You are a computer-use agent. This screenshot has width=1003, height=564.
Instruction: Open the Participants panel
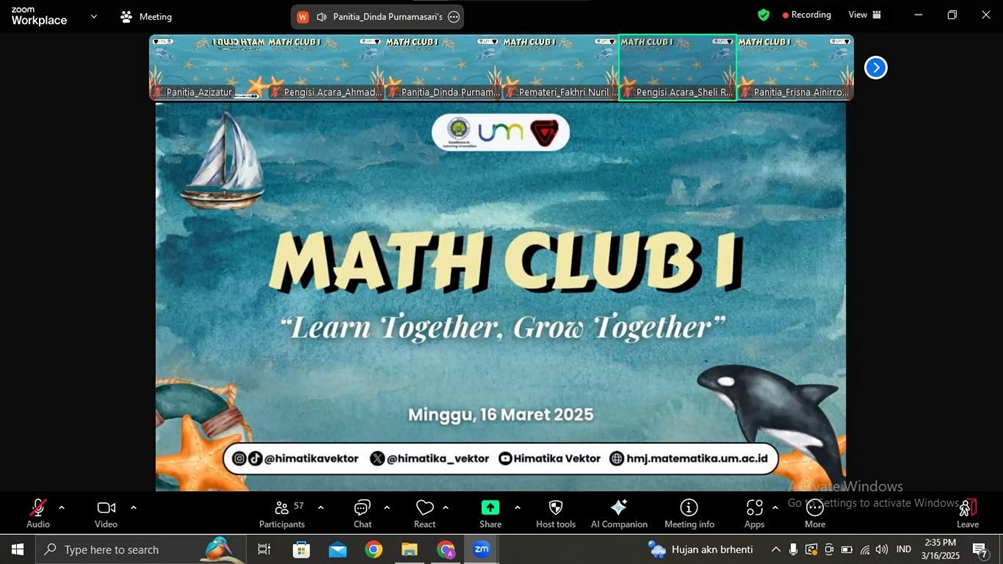(x=282, y=513)
